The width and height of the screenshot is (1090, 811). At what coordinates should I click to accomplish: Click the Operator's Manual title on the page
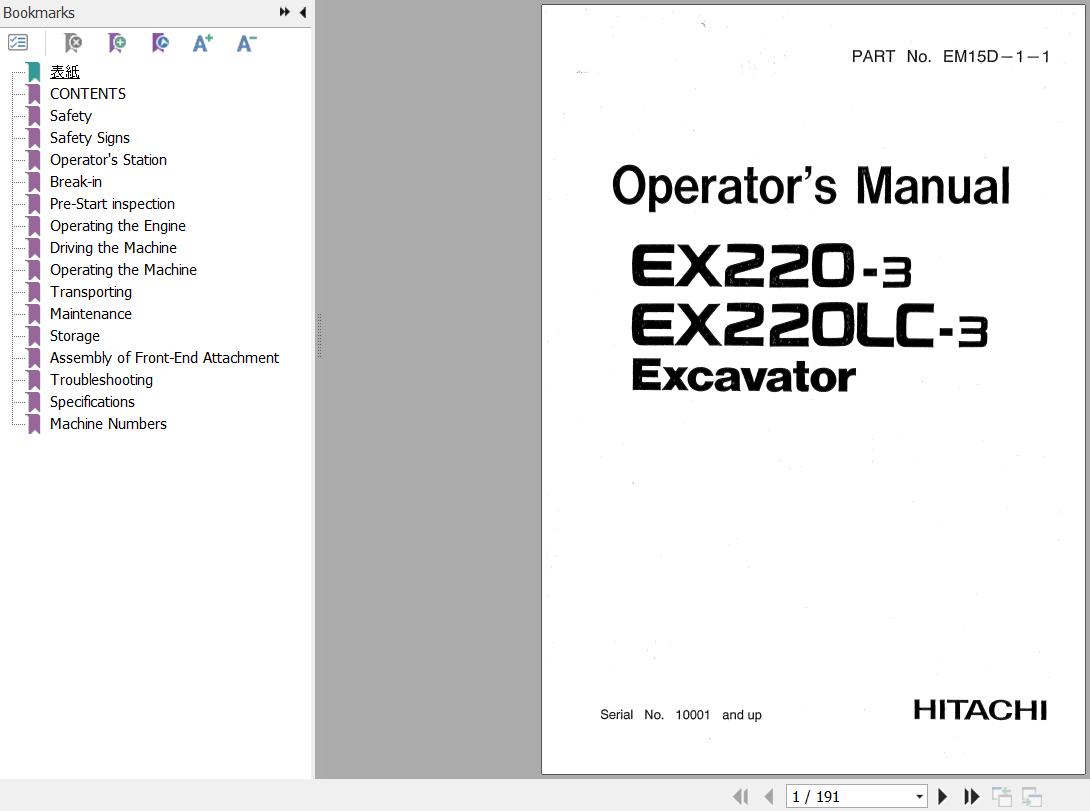click(811, 186)
